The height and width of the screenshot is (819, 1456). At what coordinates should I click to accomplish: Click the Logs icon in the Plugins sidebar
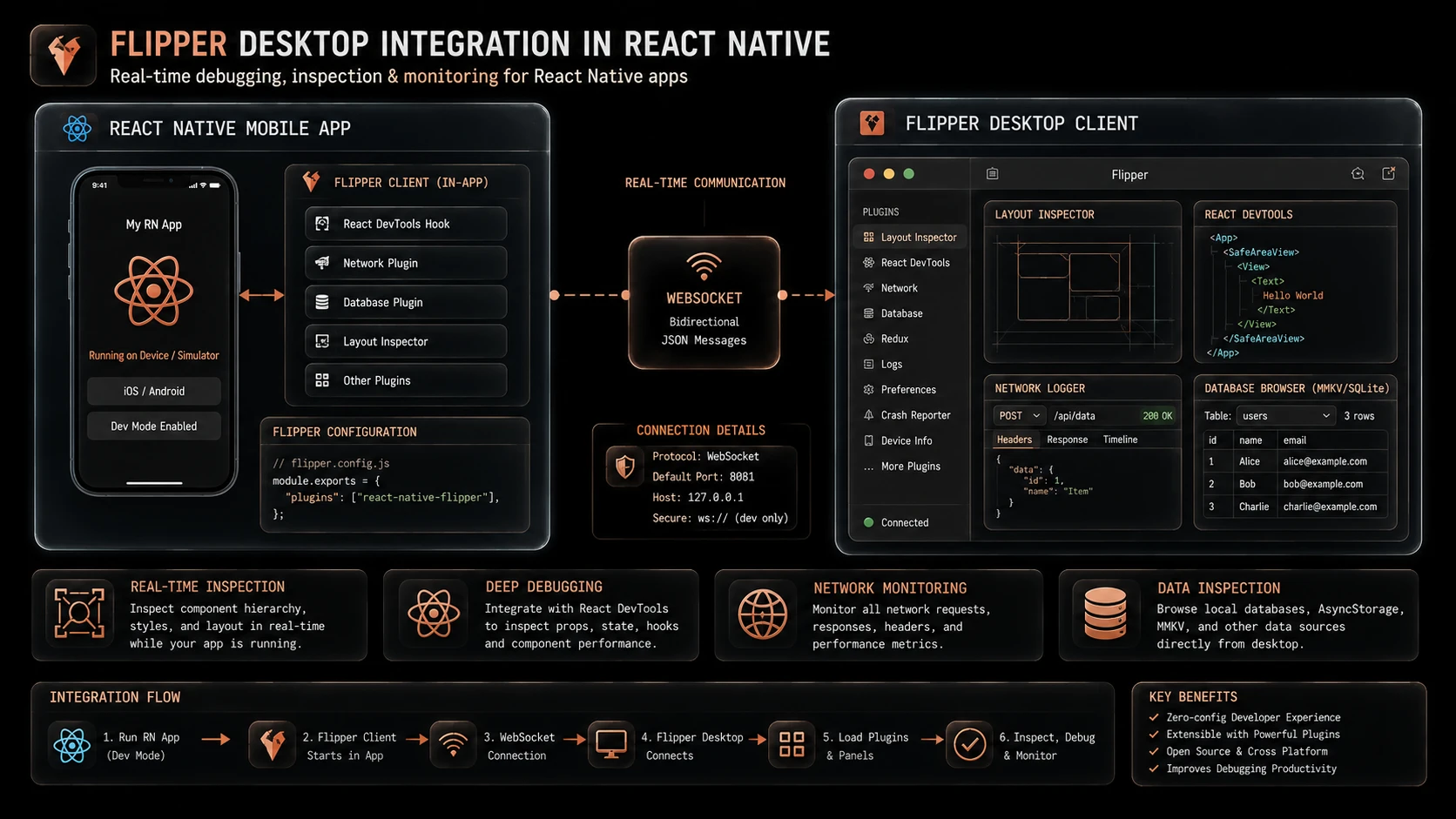tap(868, 364)
